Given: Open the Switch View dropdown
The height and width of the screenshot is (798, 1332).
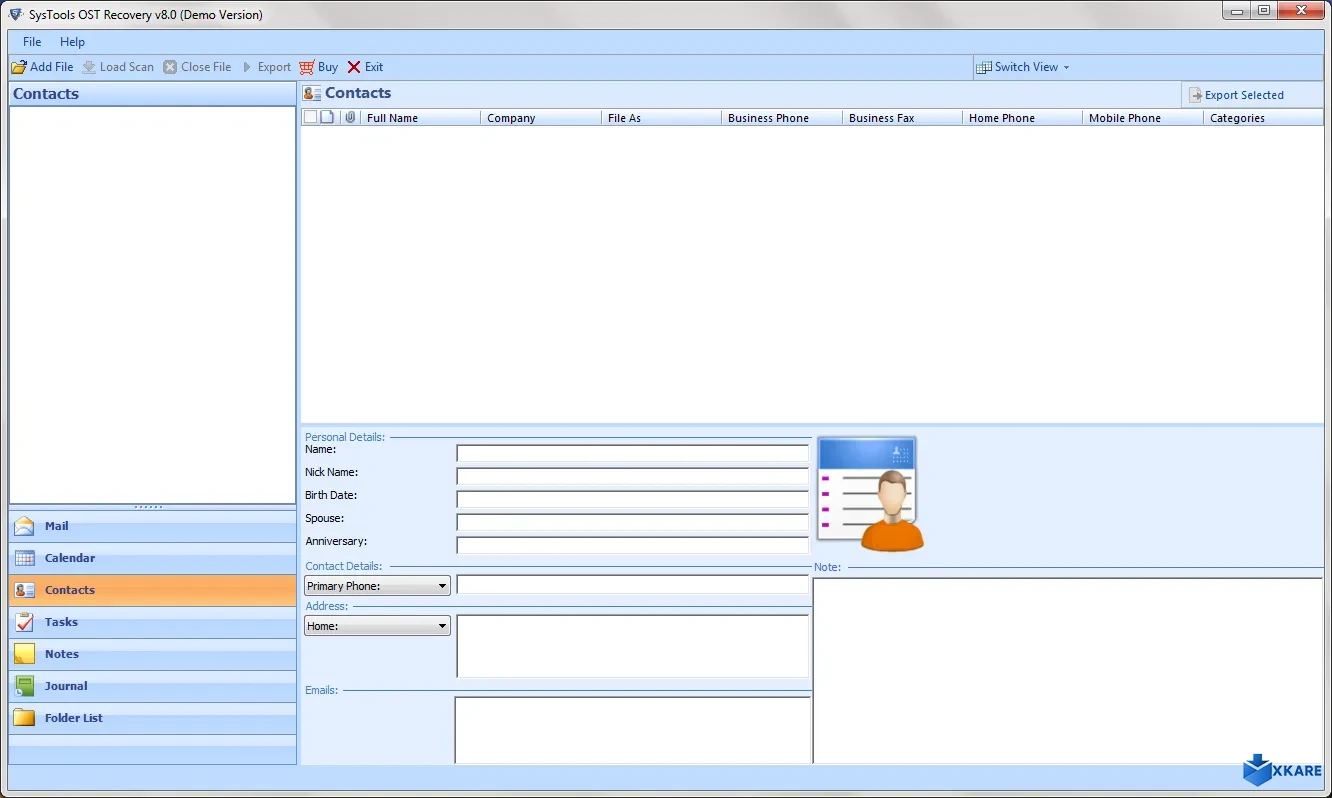Looking at the screenshot, I should 1023,67.
